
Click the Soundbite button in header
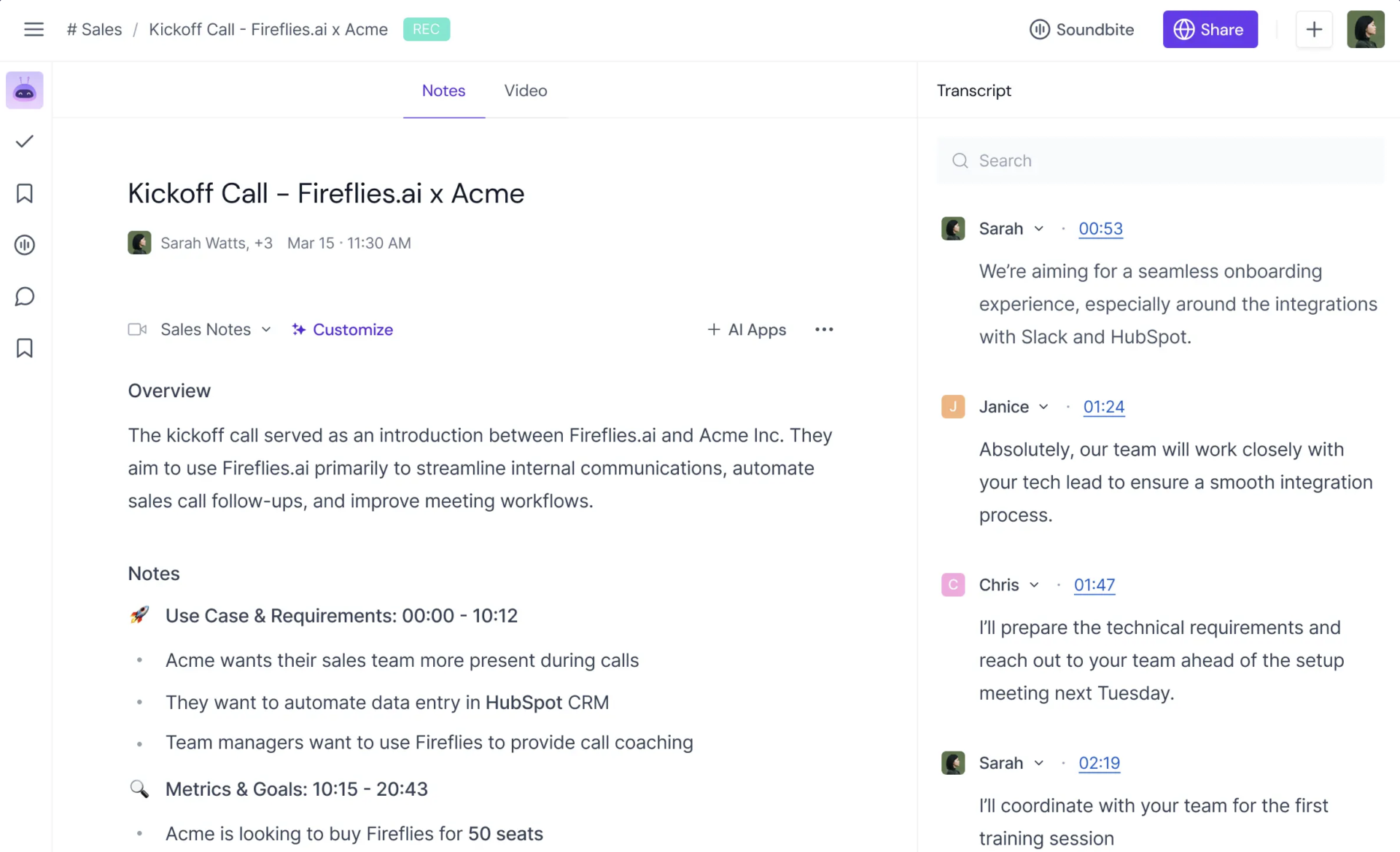1082,29
